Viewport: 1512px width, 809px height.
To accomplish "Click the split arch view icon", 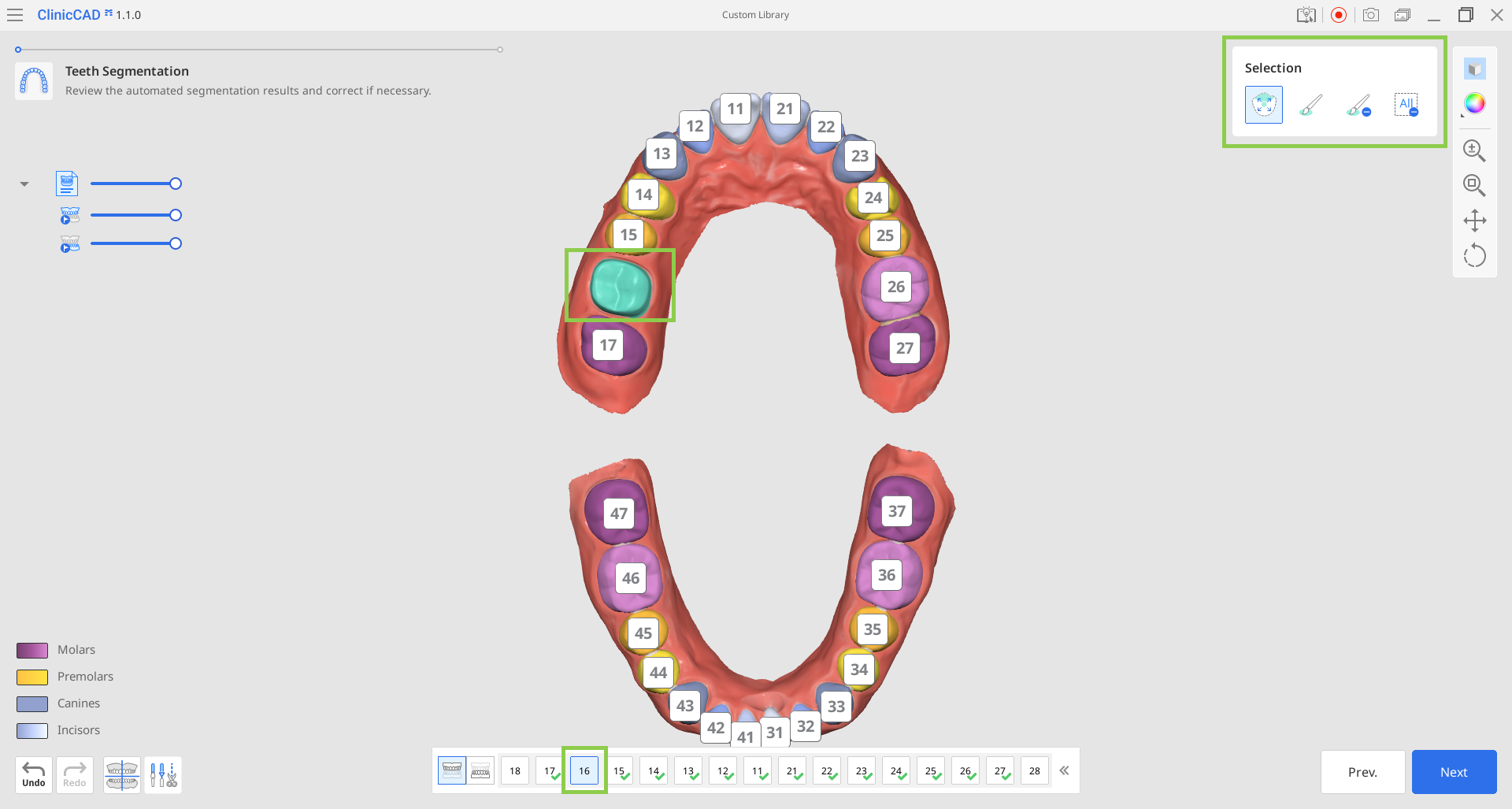I will (x=122, y=774).
